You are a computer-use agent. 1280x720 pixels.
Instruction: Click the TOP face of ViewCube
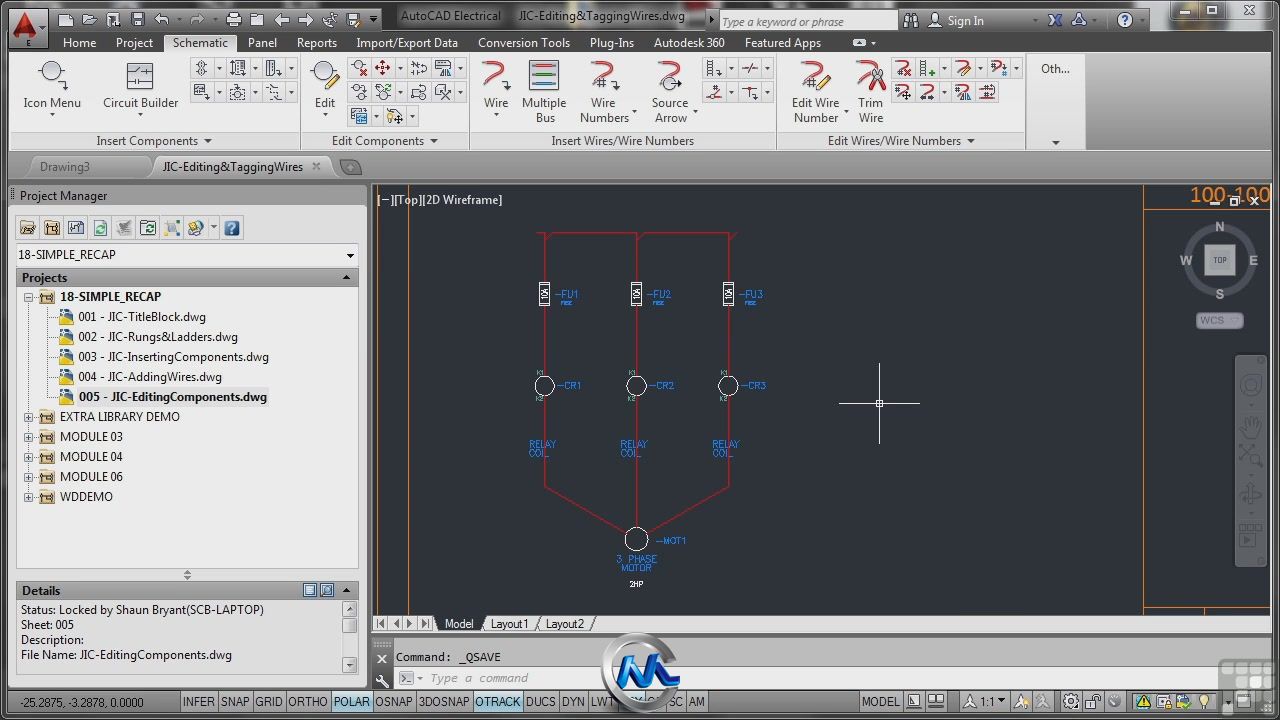(1220, 260)
